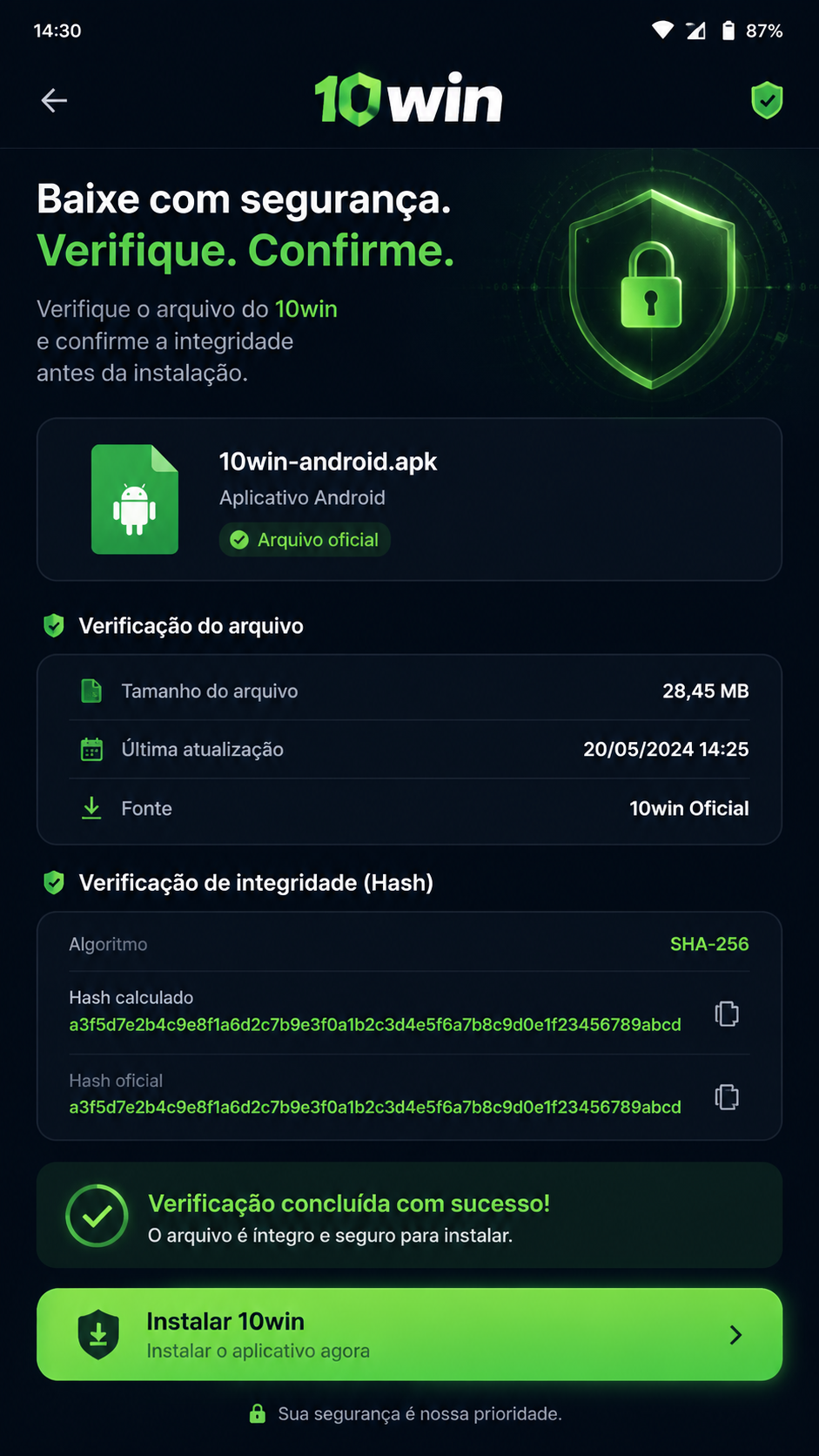This screenshot has height=1456, width=819.
Task: Tap the Instalar 10win button
Action: [x=409, y=1334]
